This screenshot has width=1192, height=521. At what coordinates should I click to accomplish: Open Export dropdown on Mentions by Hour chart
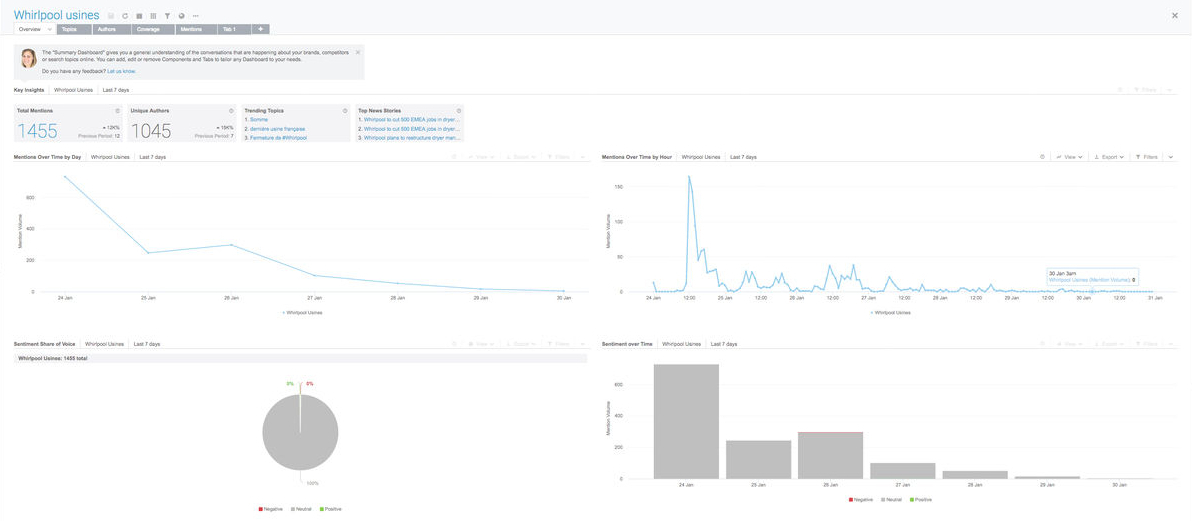coord(1110,157)
